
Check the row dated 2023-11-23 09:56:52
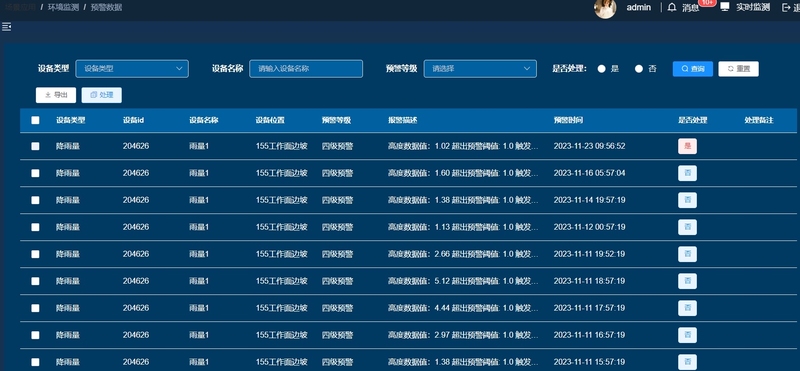click(35, 146)
